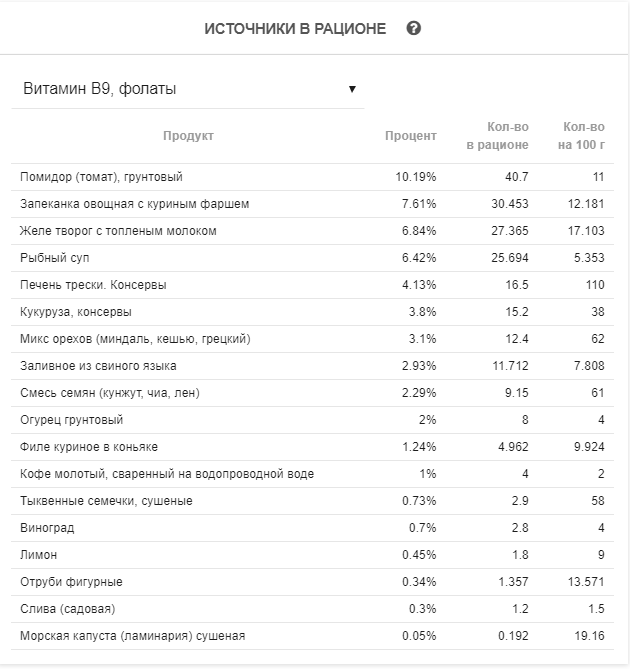The image size is (630, 669).
Task: Select Морская капуста (ламинария) сушеная
Action: [x=132, y=636]
